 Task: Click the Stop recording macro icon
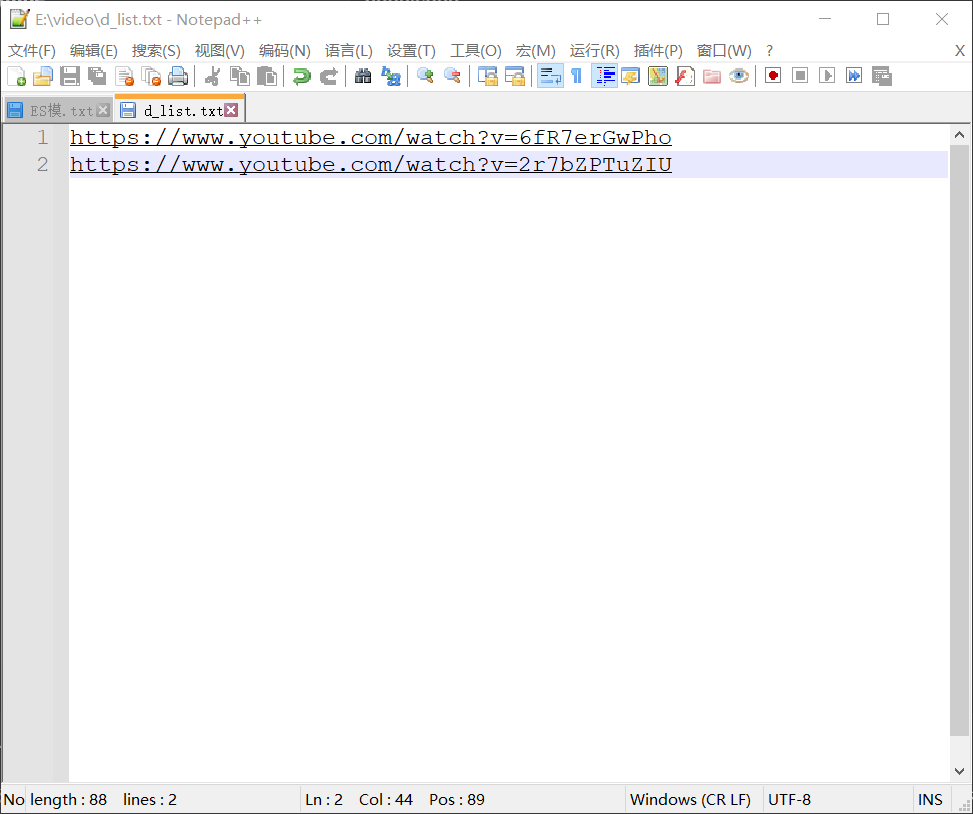(800, 76)
